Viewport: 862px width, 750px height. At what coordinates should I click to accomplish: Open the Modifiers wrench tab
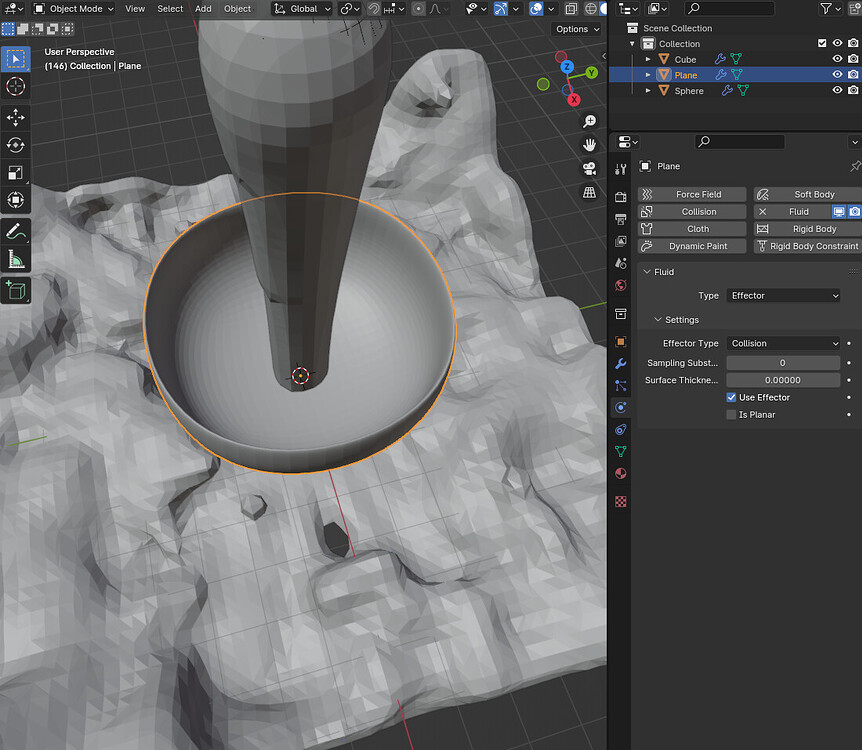(x=621, y=363)
